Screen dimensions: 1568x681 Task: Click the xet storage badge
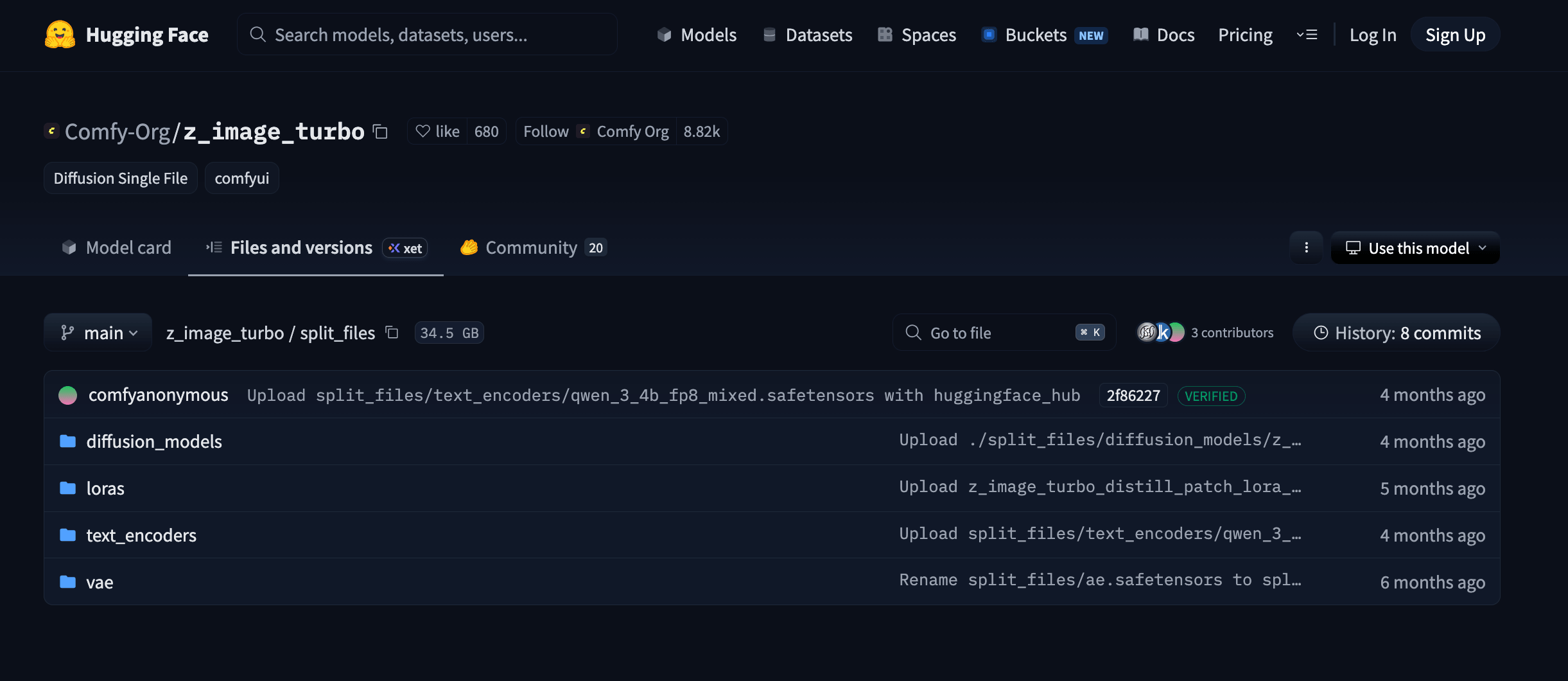[x=405, y=248]
